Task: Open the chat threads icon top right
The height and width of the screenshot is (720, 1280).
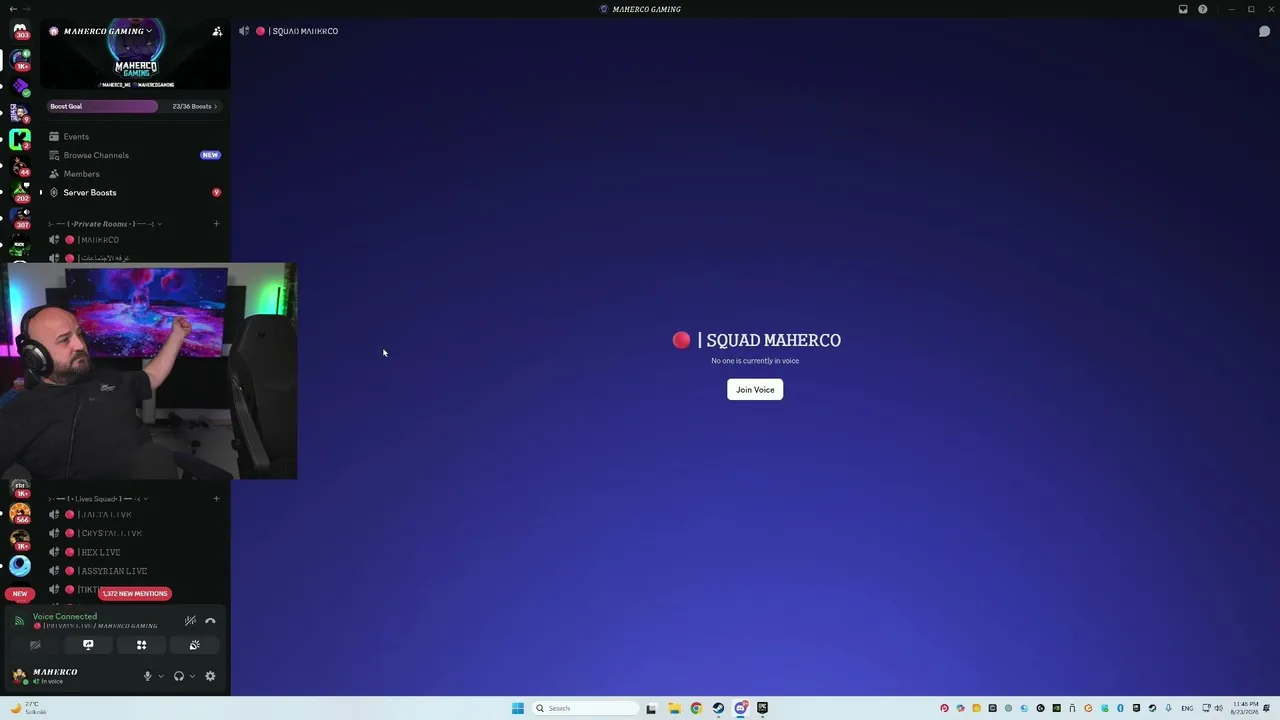Action: [x=1264, y=31]
